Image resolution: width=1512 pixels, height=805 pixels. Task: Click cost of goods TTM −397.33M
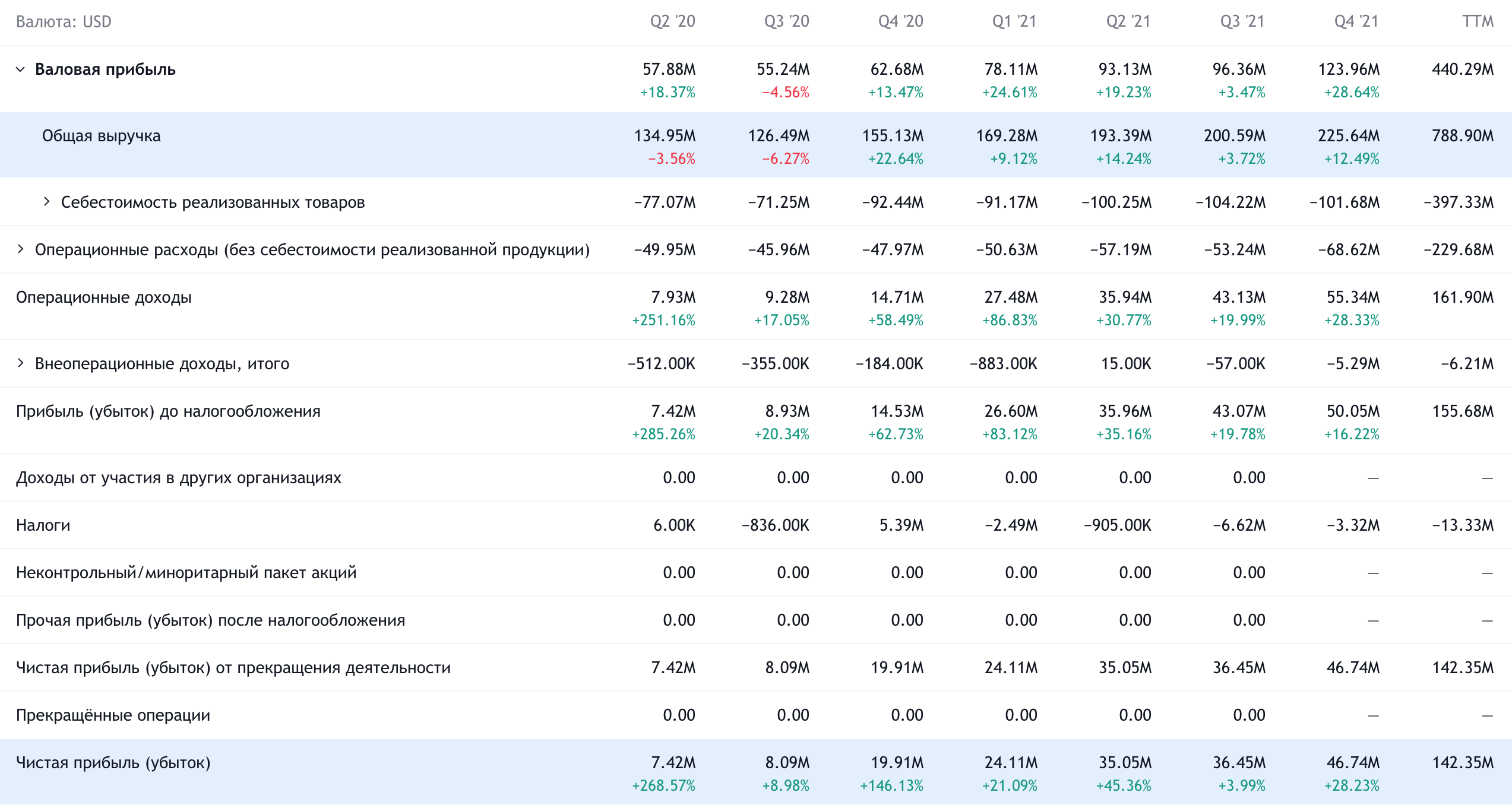click(x=1459, y=202)
